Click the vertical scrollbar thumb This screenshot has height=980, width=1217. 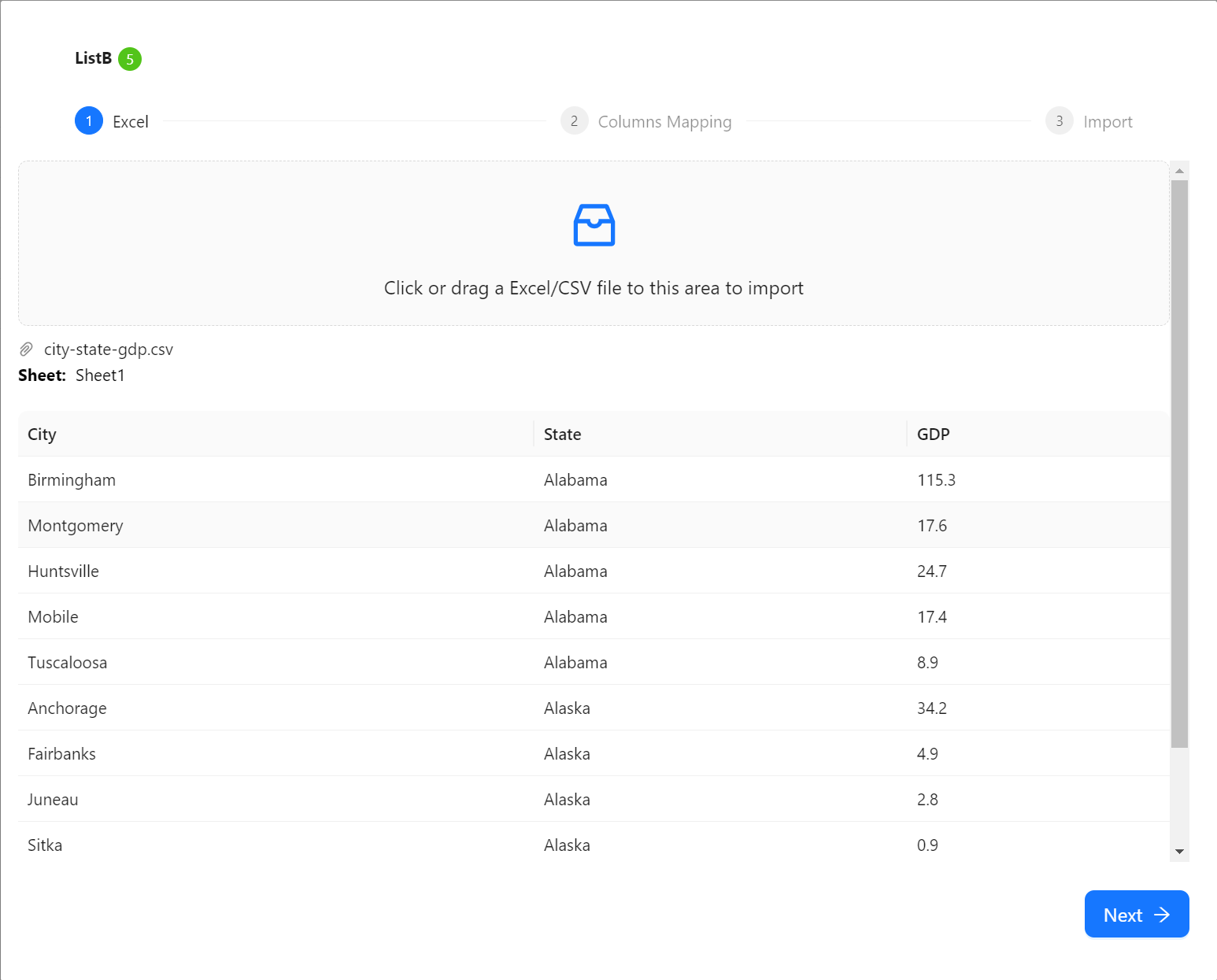tap(1179, 464)
